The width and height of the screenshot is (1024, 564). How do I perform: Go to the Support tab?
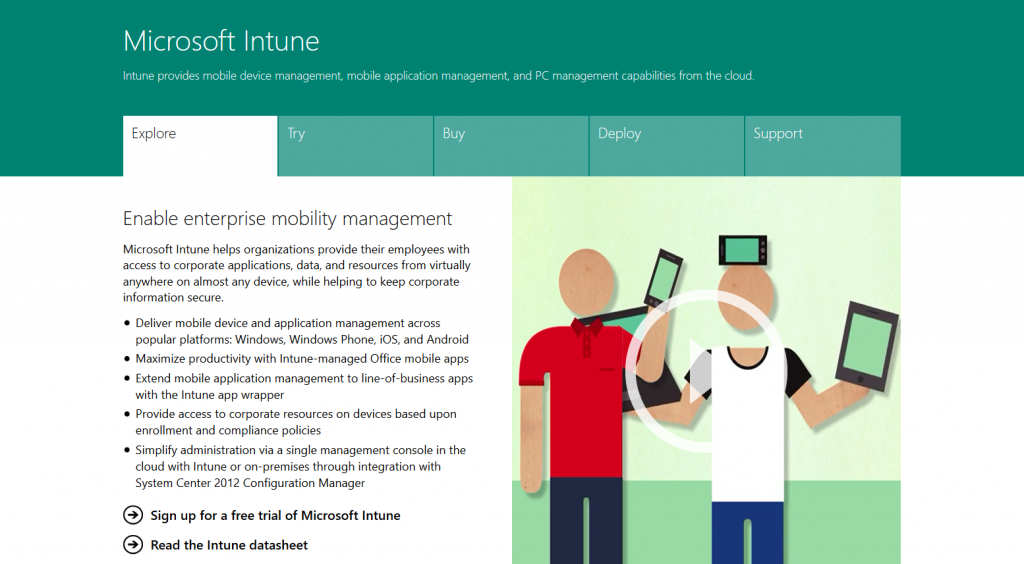pyautogui.click(x=822, y=146)
